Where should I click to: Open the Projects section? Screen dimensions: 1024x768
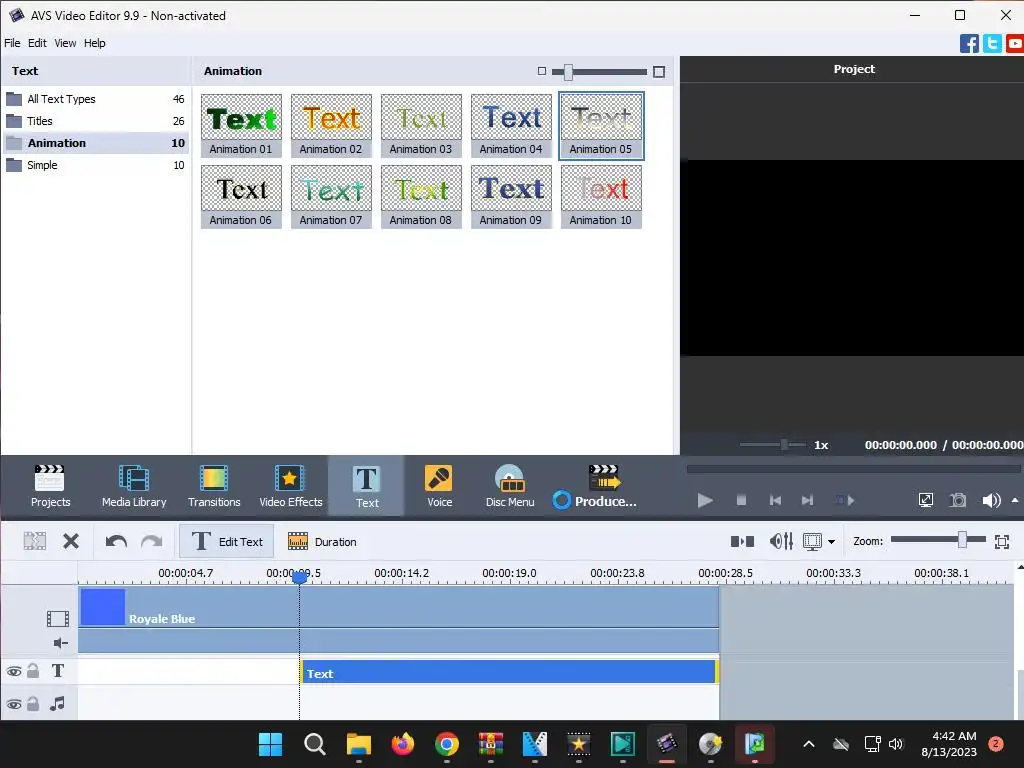(50, 486)
